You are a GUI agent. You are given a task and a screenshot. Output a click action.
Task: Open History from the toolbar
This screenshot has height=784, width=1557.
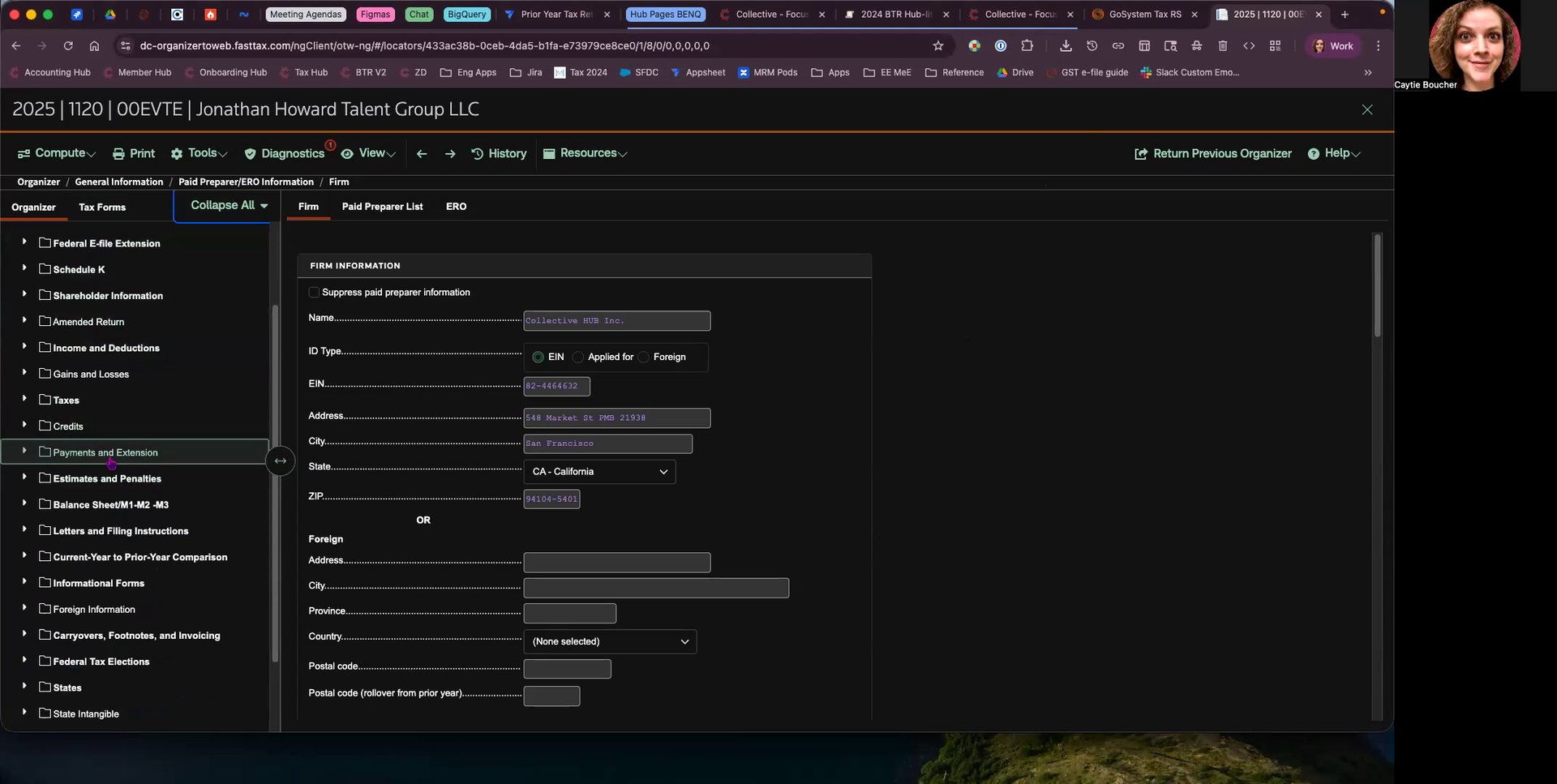(499, 153)
